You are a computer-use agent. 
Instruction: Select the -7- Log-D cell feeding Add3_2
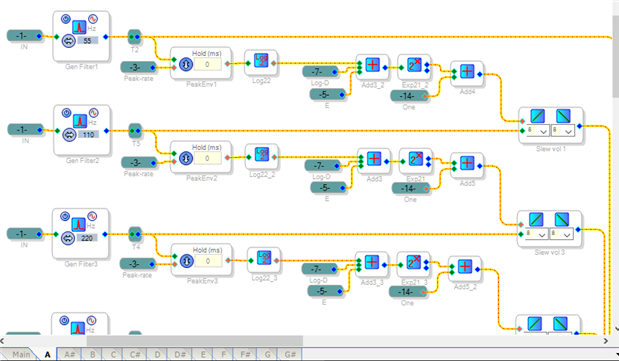(x=321, y=71)
